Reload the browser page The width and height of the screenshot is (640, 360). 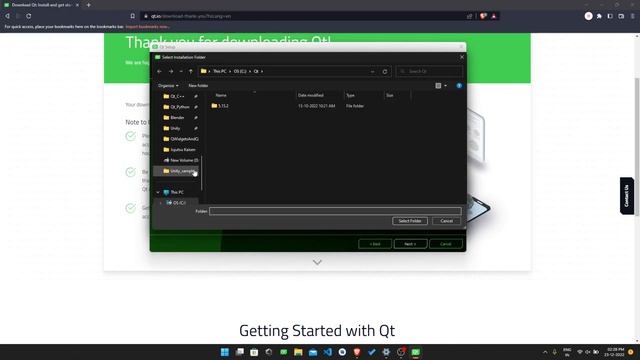point(29,16)
